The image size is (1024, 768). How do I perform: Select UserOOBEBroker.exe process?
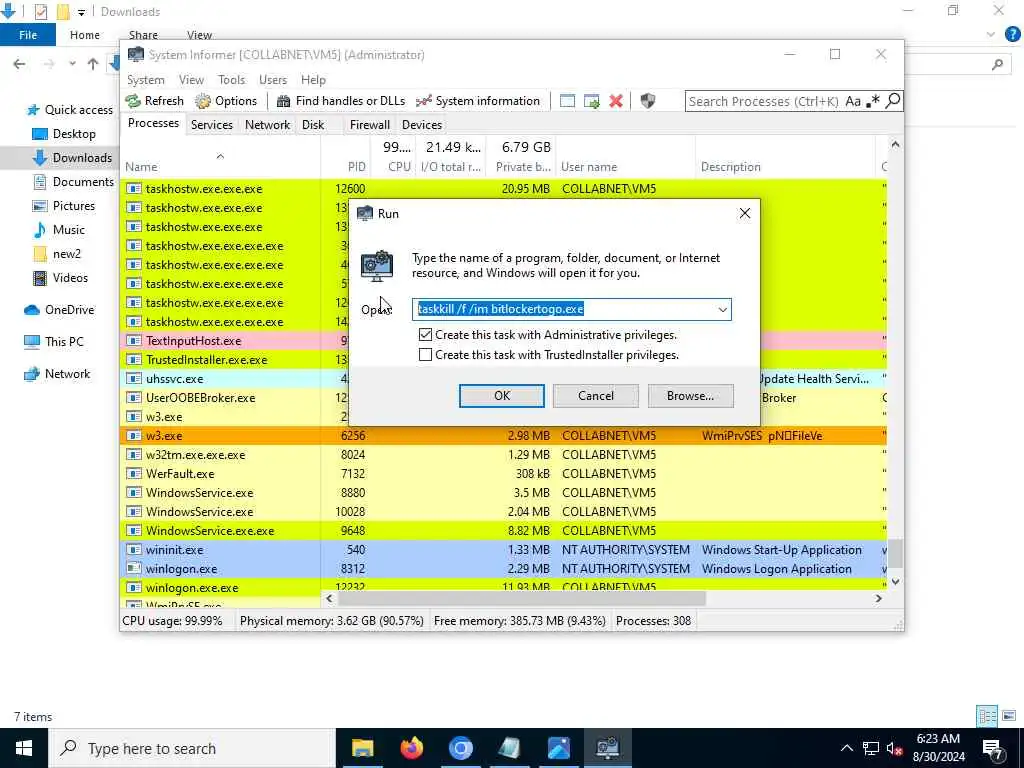[235, 398]
